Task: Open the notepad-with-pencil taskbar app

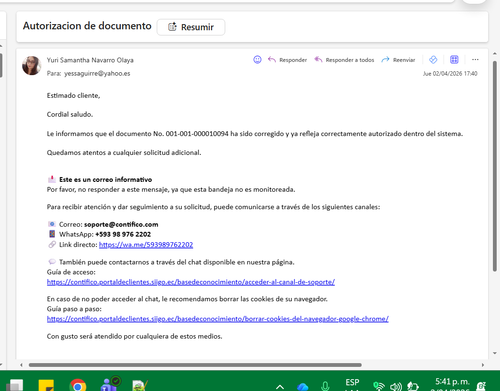Action: pos(140,386)
